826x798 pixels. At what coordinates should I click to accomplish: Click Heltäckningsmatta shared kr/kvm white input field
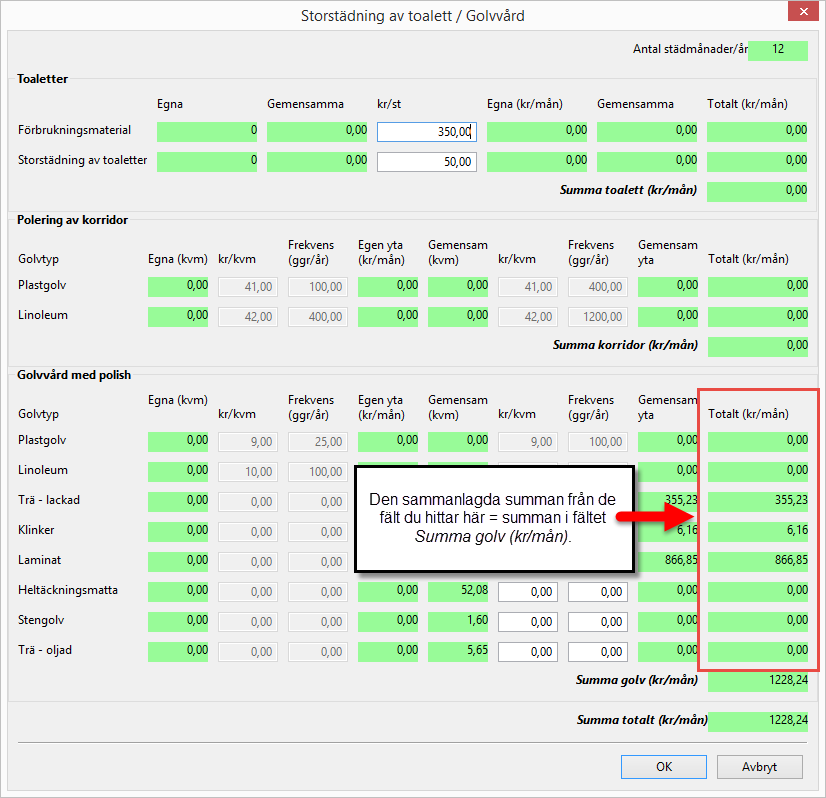point(528,592)
